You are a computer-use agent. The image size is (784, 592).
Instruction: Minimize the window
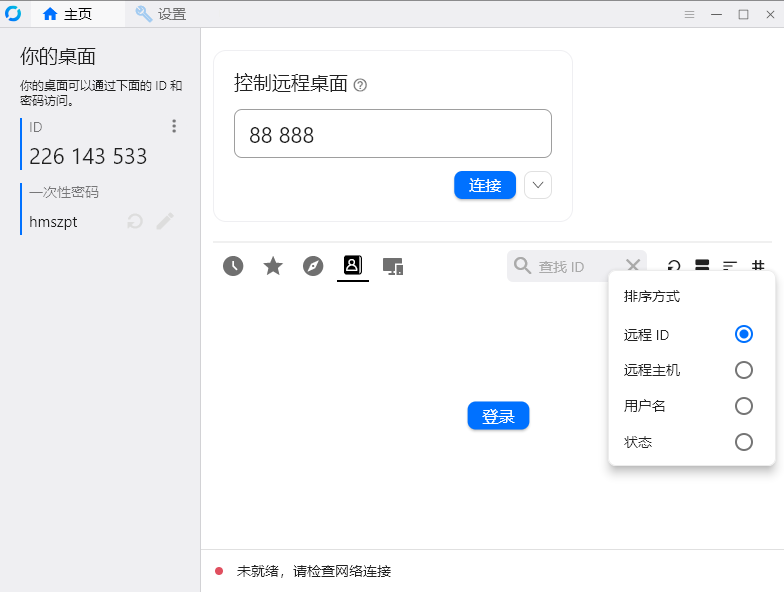[x=716, y=14]
